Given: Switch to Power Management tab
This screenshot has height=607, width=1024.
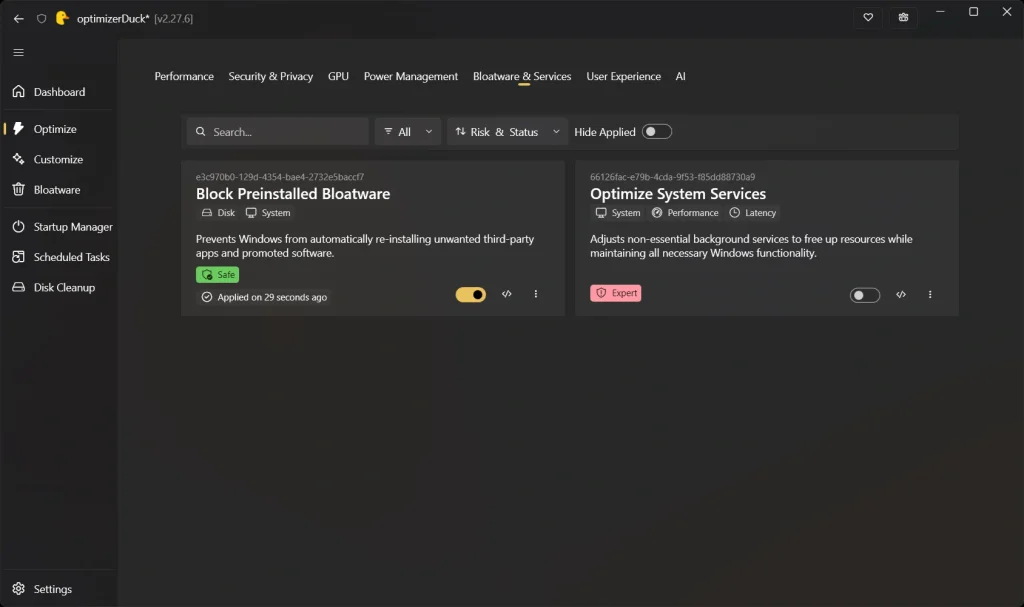Looking at the screenshot, I should [x=411, y=76].
